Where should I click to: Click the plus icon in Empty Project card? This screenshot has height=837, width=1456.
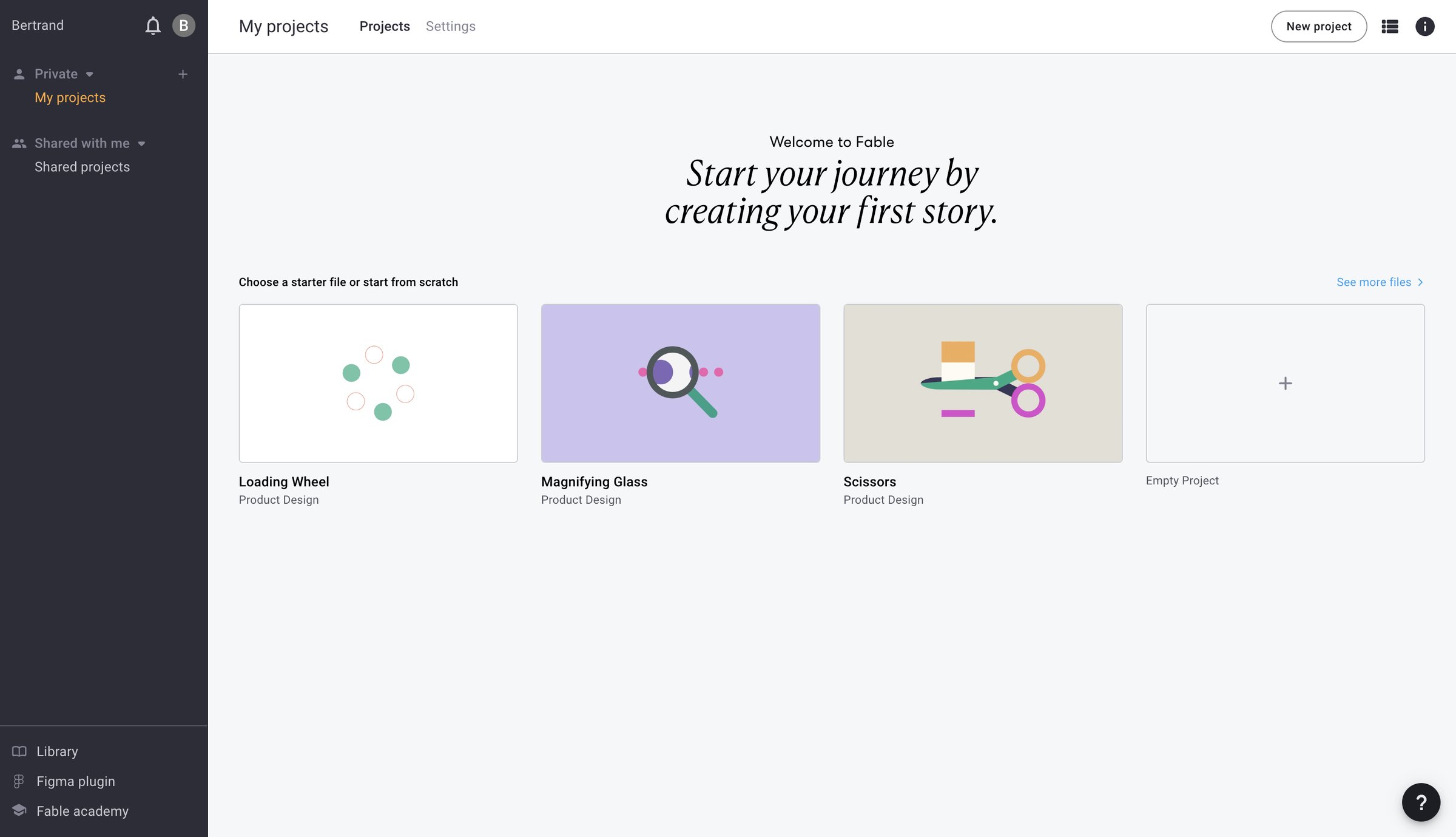pyautogui.click(x=1285, y=384)
